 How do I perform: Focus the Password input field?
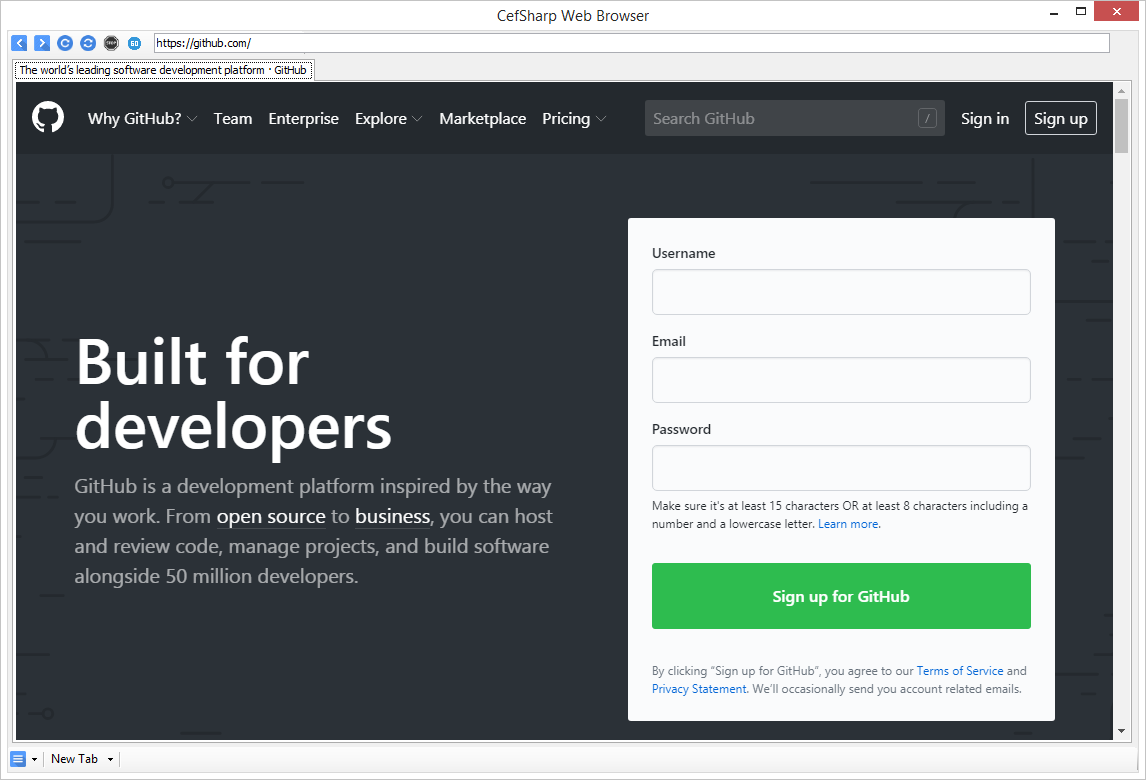point(841,468)
